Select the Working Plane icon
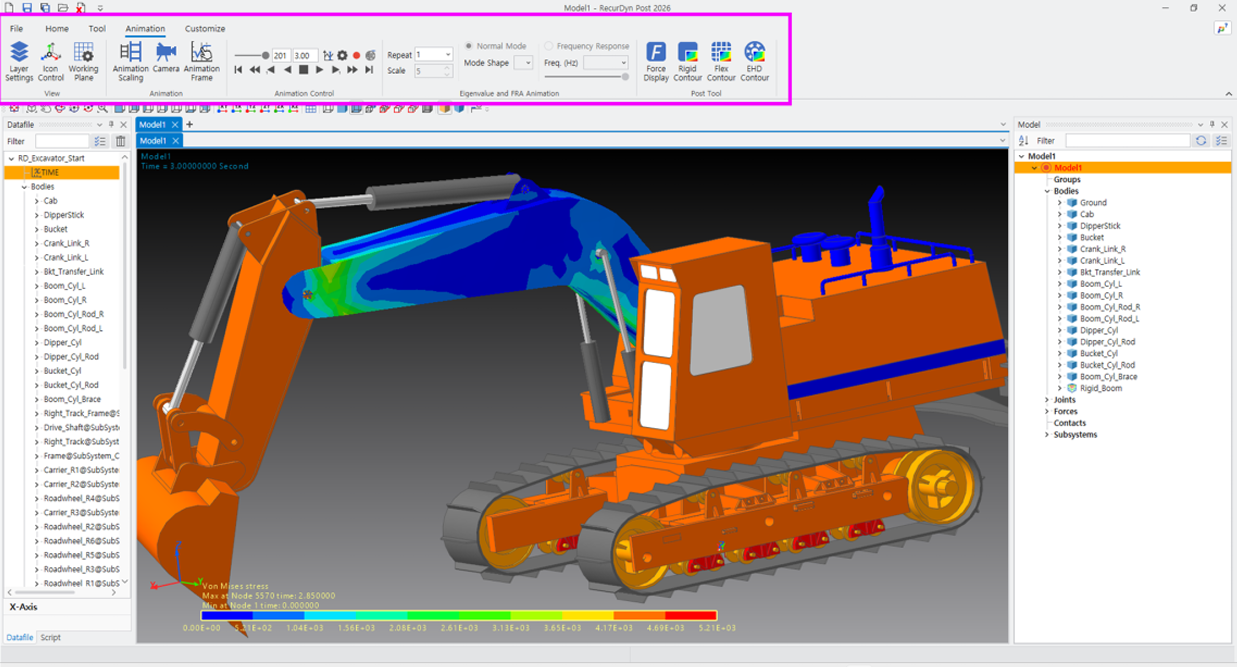Image resolution: width=1239 pixels, height=669 pixels. click(x=84, y=62)
